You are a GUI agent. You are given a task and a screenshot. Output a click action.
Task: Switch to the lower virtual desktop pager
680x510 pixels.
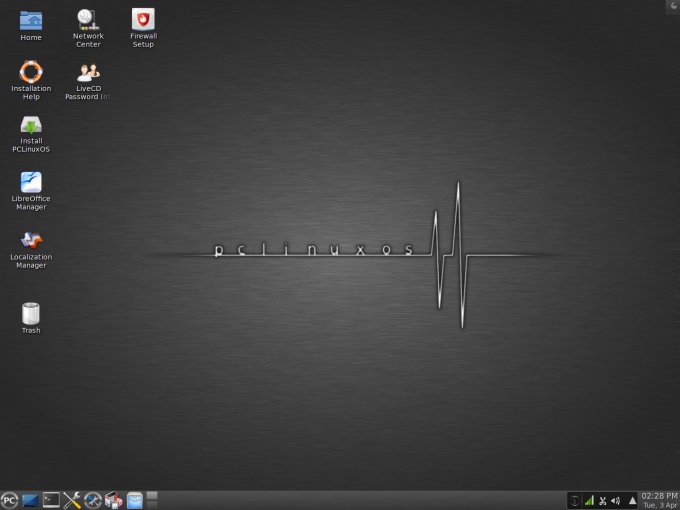coord(152,505)
